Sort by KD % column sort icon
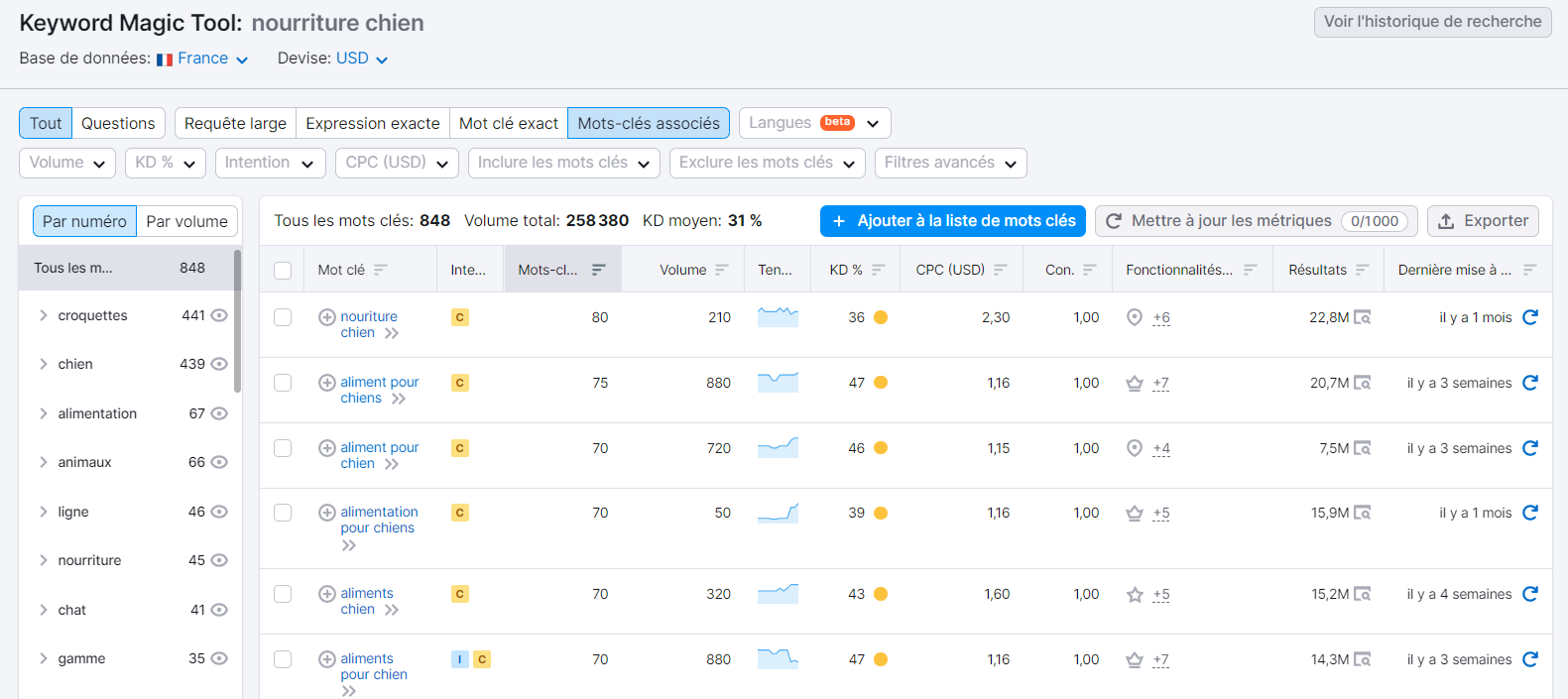Viewport: 1568px width, 699px height. [x=878, y=270]
